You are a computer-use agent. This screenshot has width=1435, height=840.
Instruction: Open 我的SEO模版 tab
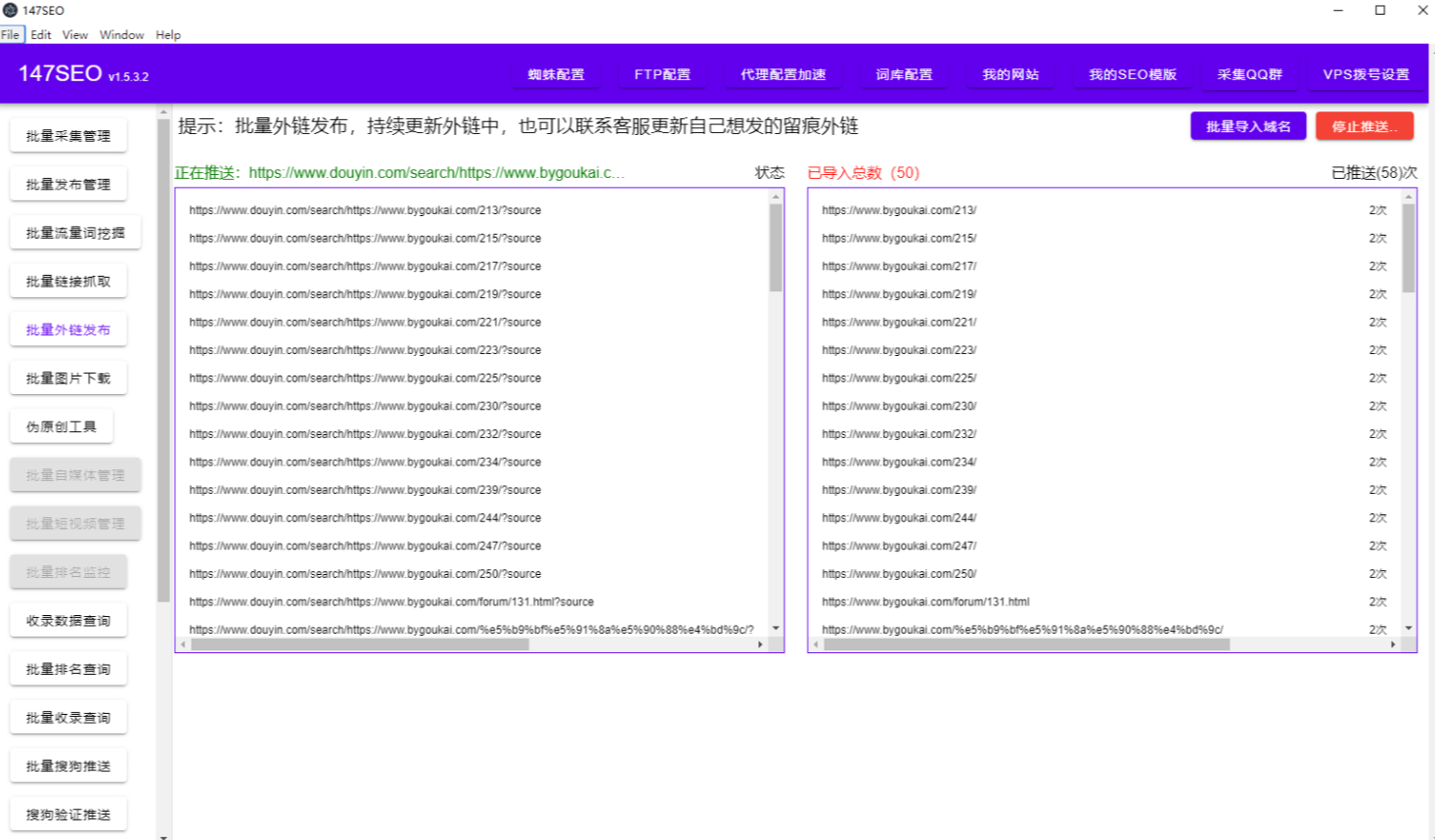coord(1132,74)
